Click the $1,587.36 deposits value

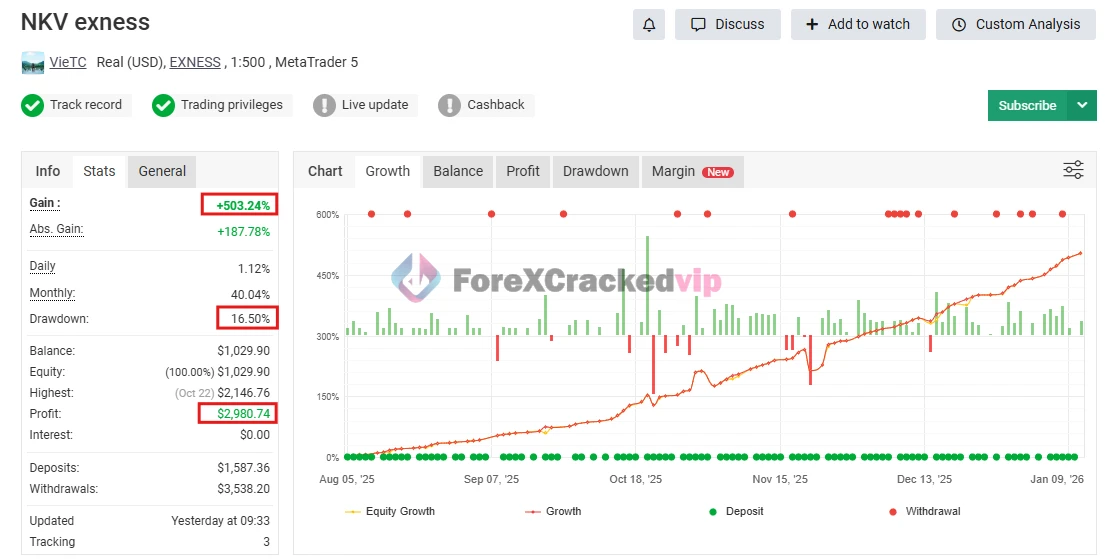(x=243, y=467)
